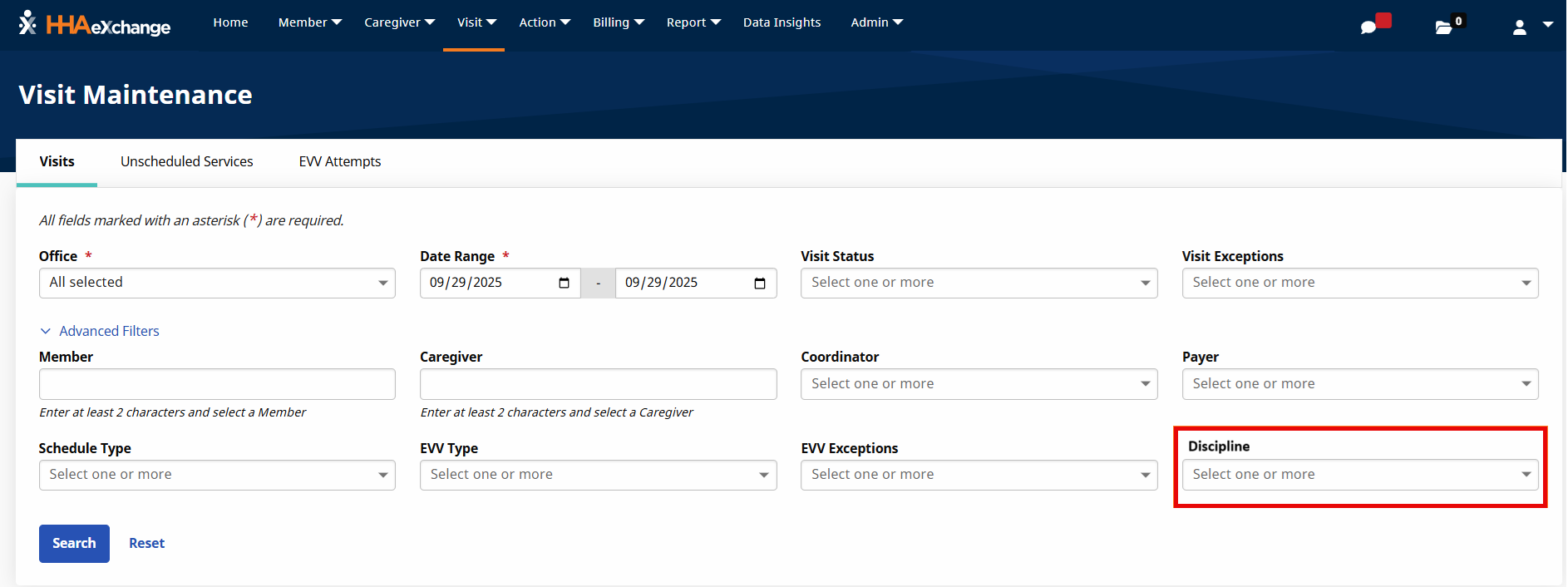
Task: Open the Caregiver menu
Action: tap(399, 22)
